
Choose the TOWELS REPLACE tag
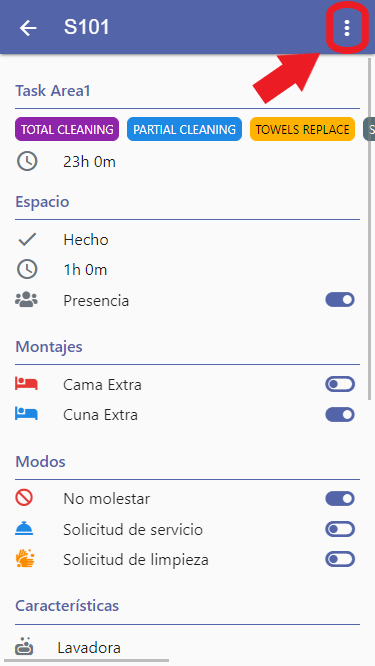tap(302, 129)
